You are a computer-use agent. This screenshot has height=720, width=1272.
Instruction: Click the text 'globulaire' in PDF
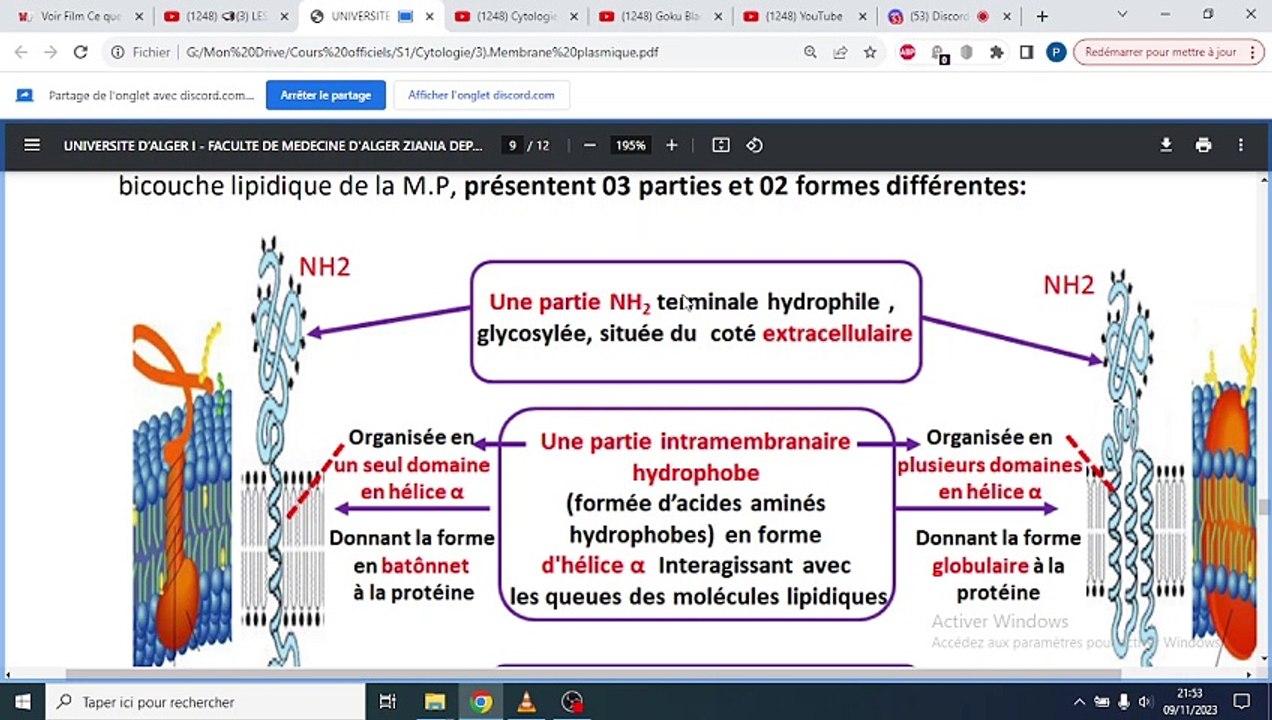point(980,566)
